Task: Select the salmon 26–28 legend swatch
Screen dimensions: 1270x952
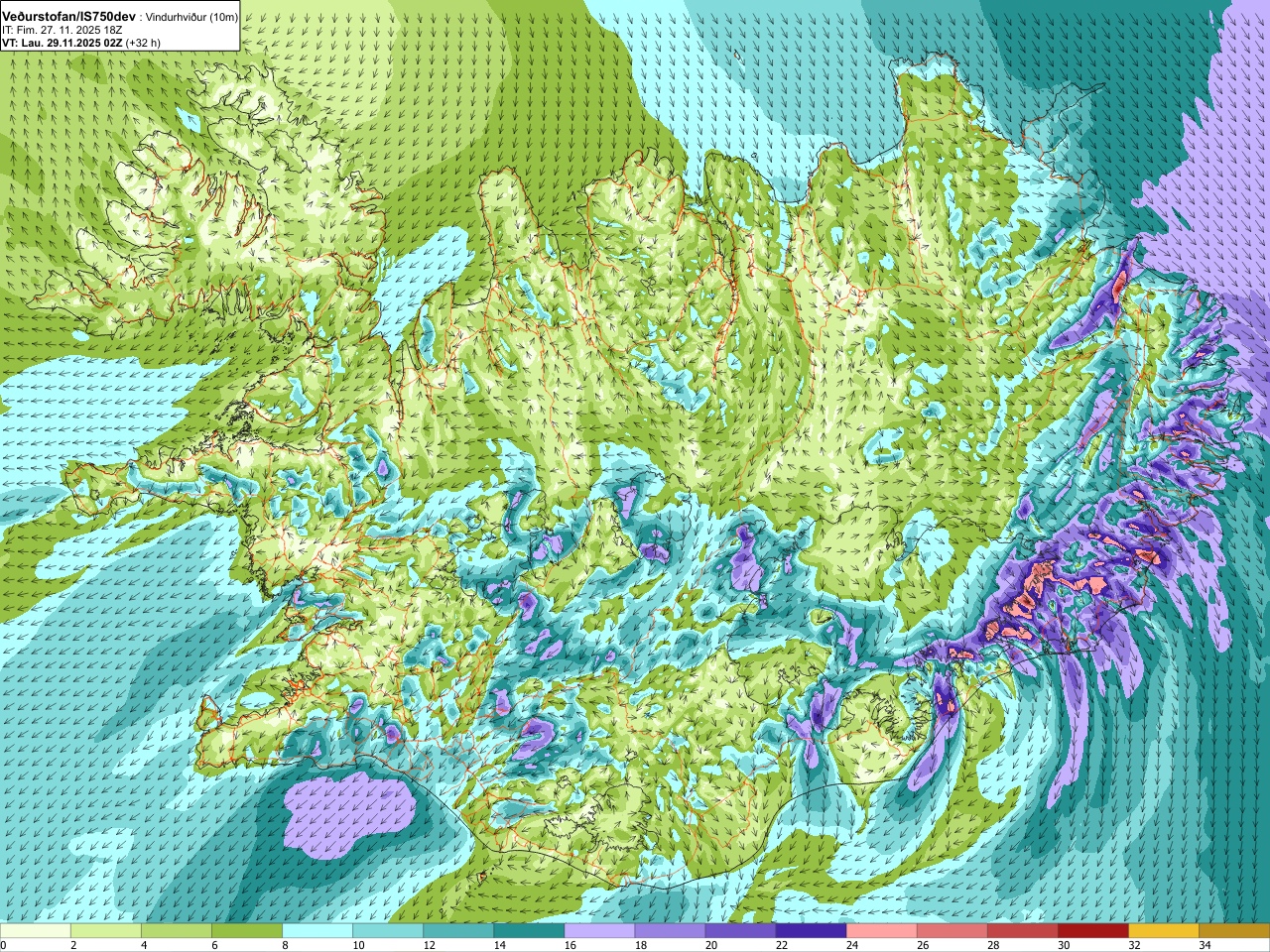Action: 952,932
